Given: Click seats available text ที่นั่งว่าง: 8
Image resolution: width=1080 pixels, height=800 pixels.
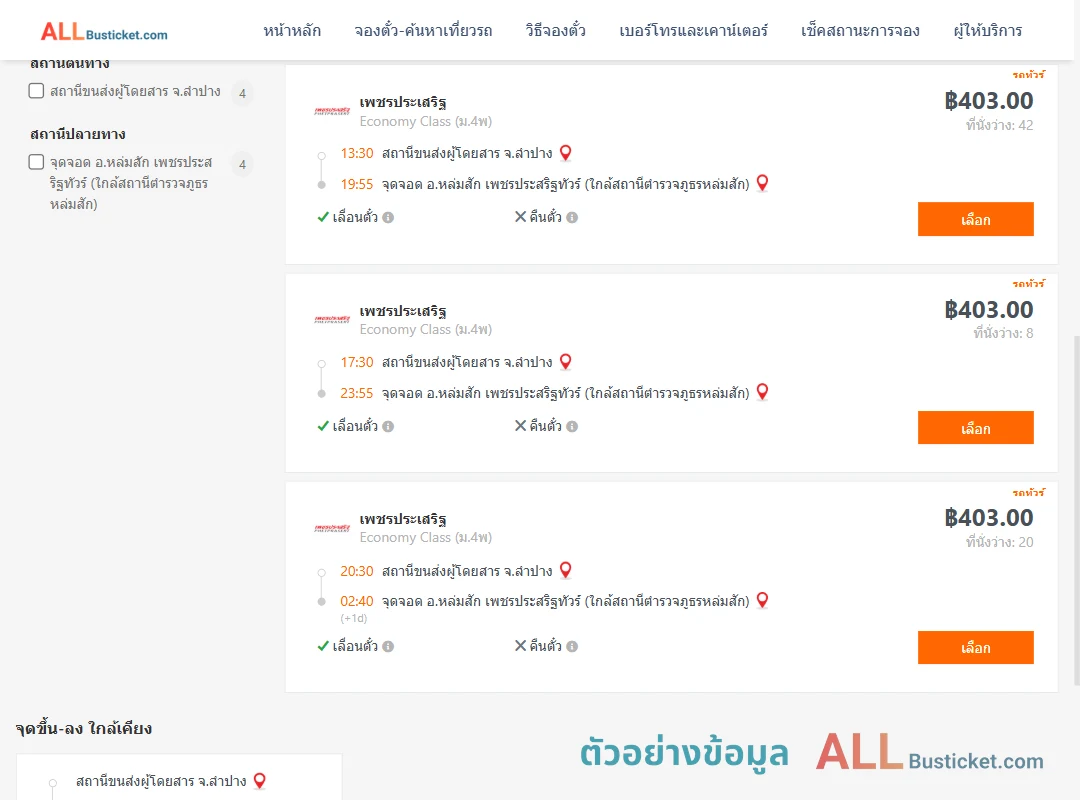Looking at the screenshot, I should pyautogui.click(x=1003, y=334).
